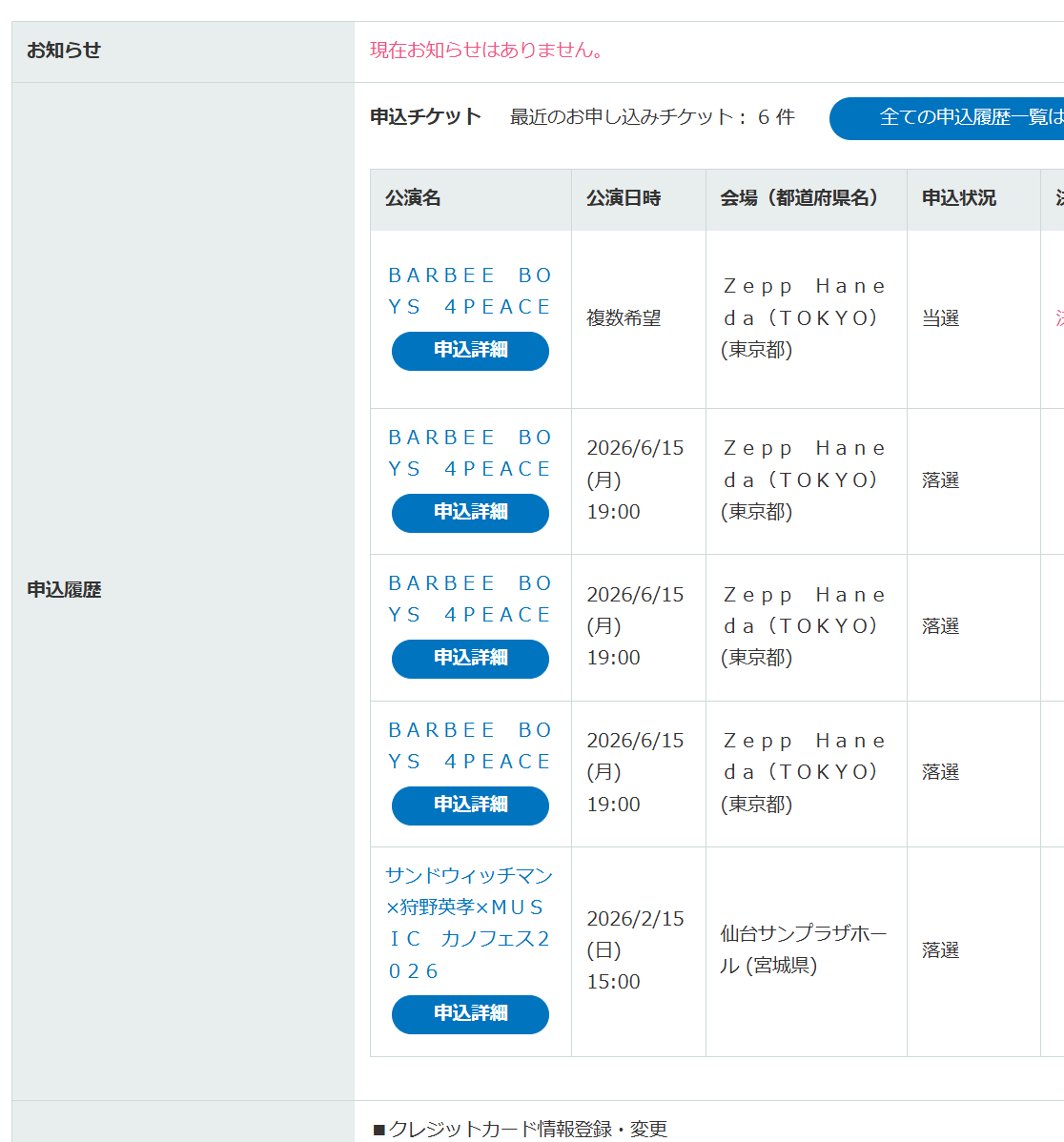Screen dimensions: 1064x1142
Task: Click the 申込チケット heading
Action: [426, 116]
